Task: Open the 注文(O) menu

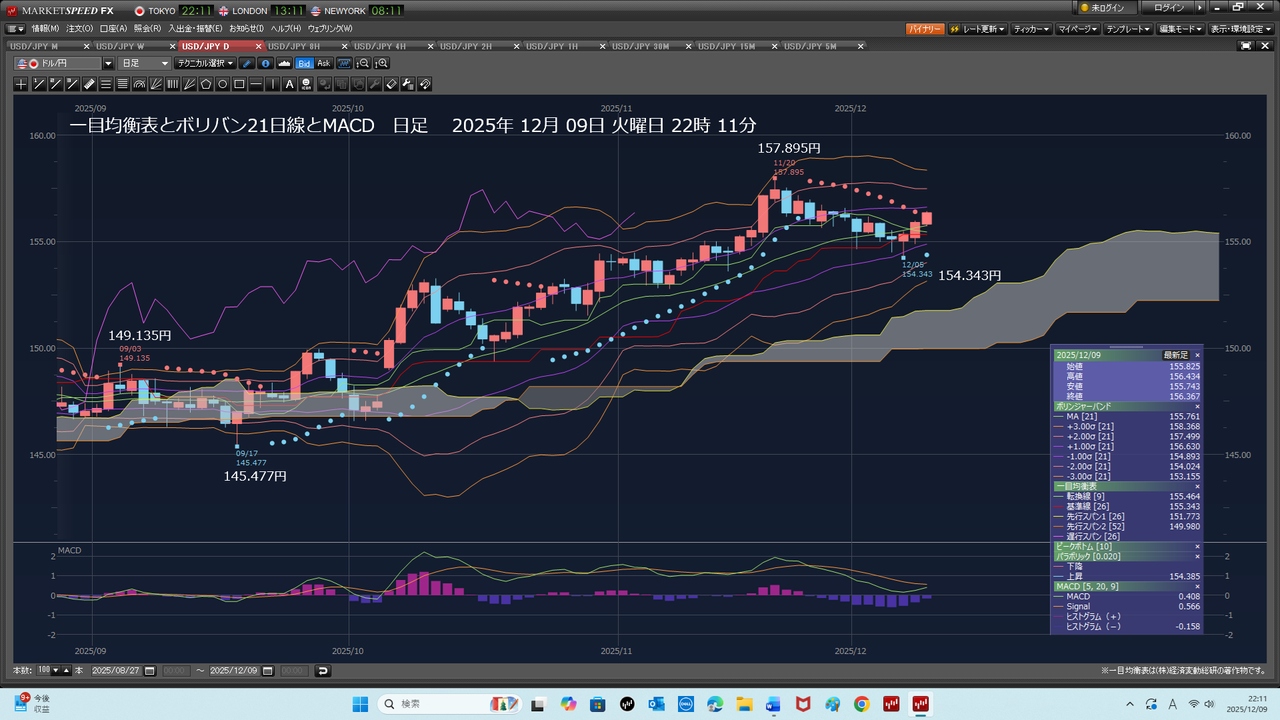Action: click(x=80, y=29)
